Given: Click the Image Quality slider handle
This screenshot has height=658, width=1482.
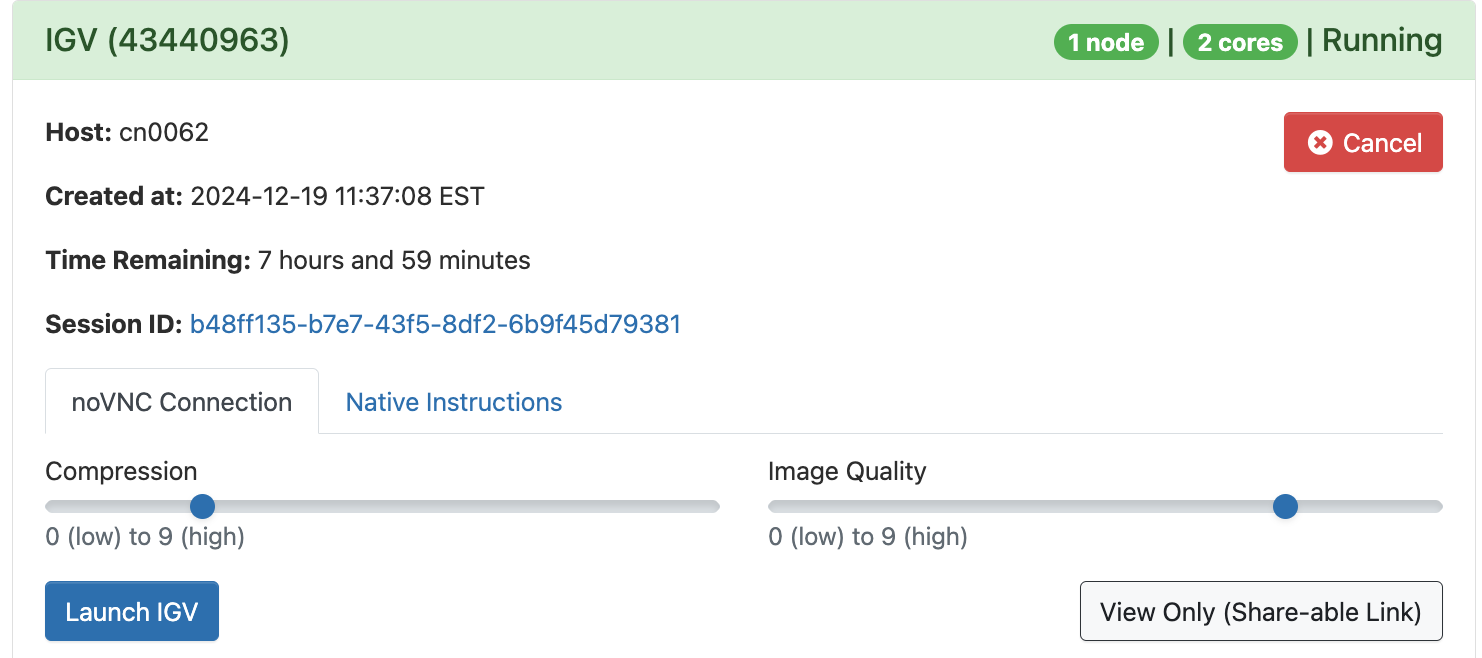Looking at the screenshot, I should pos(1285,506).
